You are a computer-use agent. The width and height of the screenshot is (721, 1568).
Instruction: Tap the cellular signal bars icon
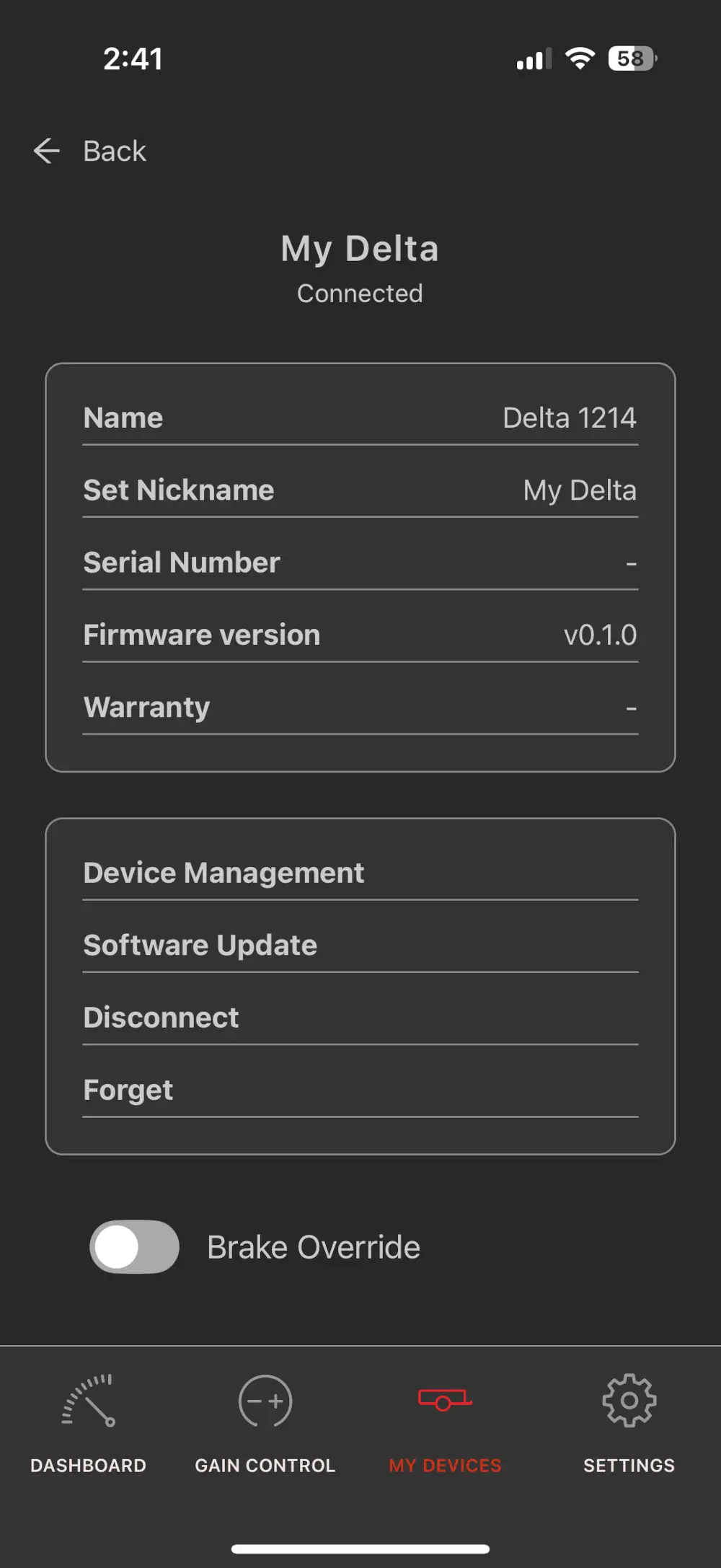[534, 58]
